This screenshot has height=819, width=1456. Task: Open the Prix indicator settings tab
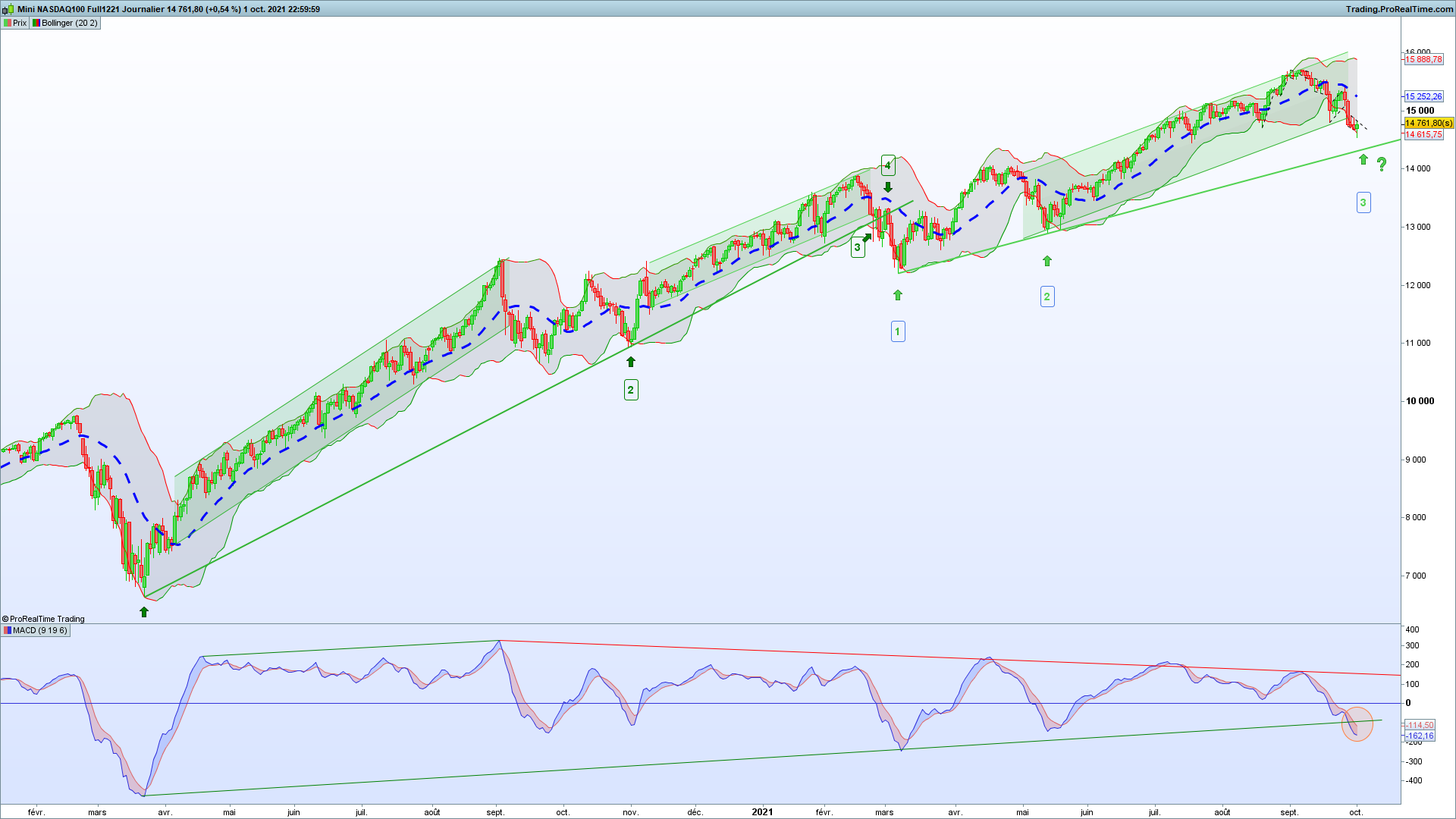pos(15,23)
